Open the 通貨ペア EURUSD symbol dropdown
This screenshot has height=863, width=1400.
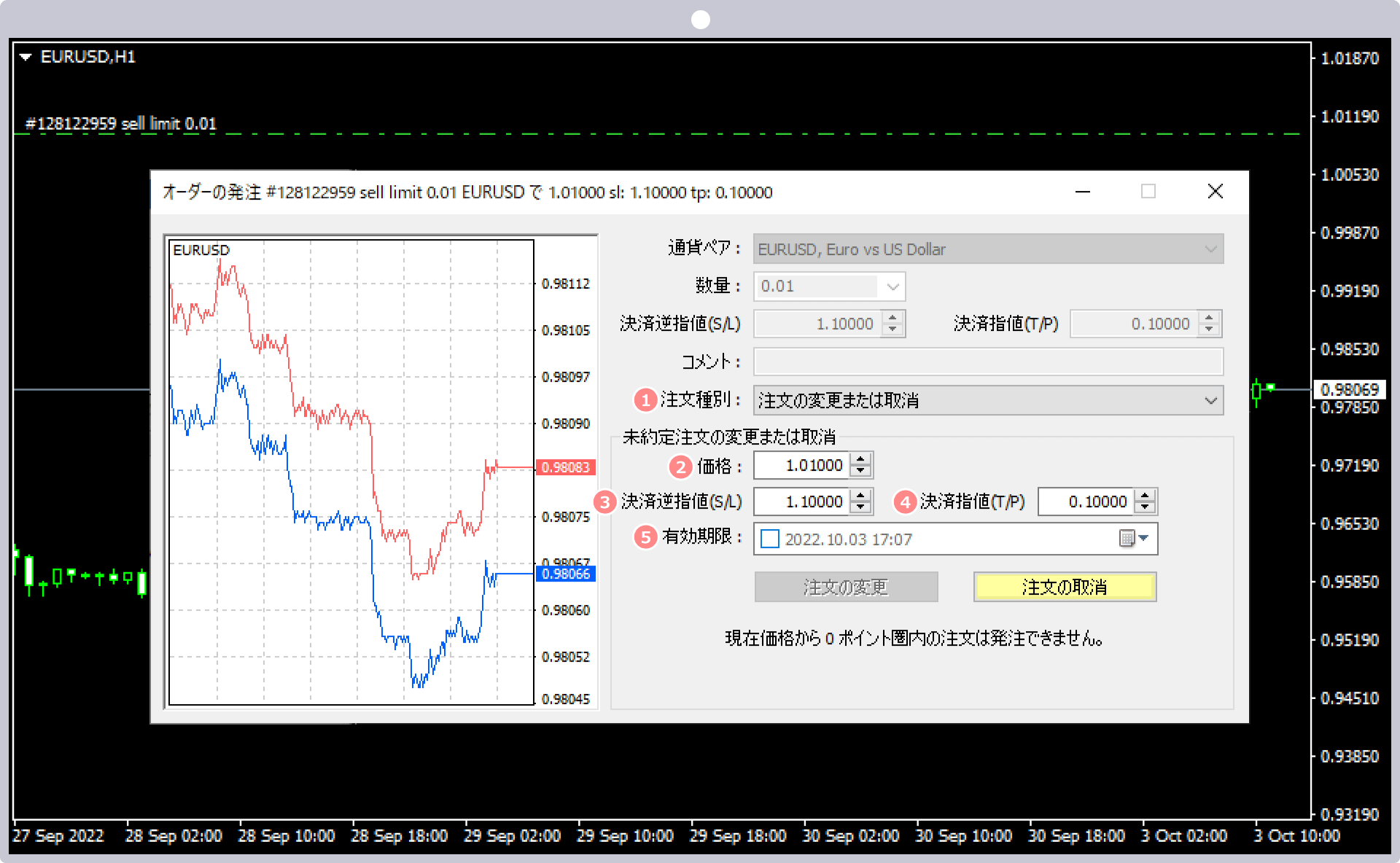[988, 249]
